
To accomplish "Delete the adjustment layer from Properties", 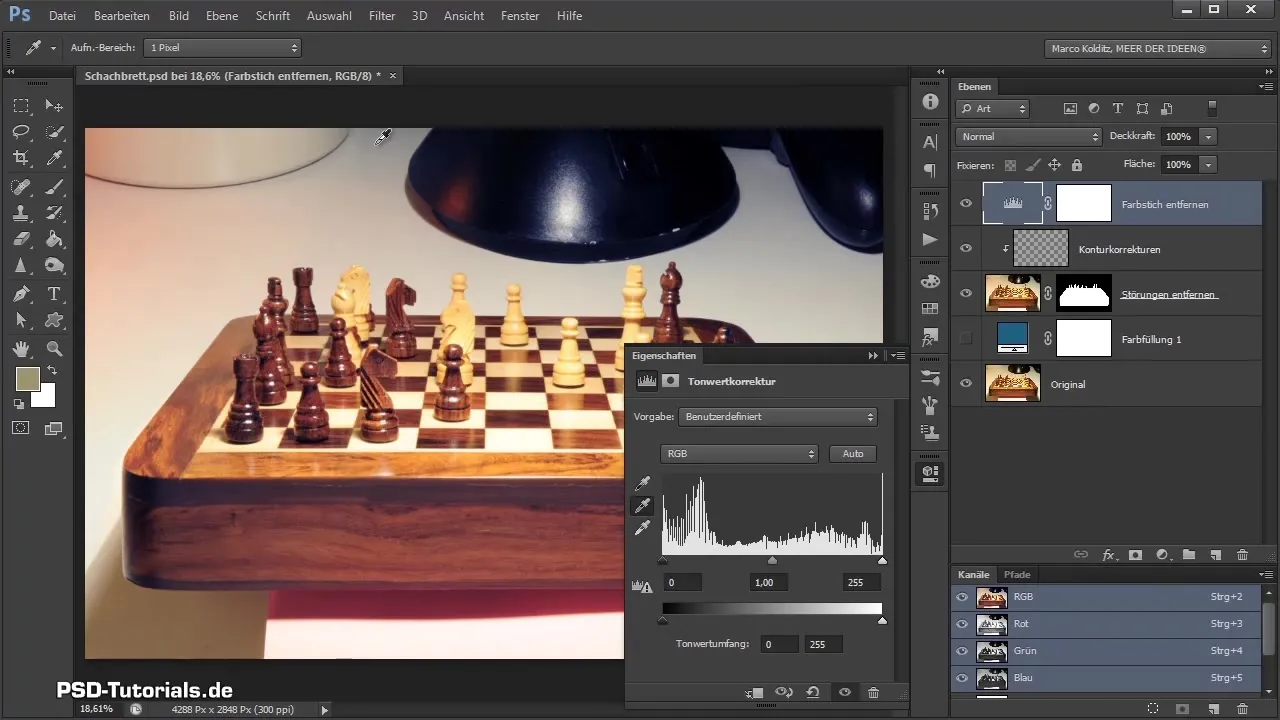I will click(873, 692).
